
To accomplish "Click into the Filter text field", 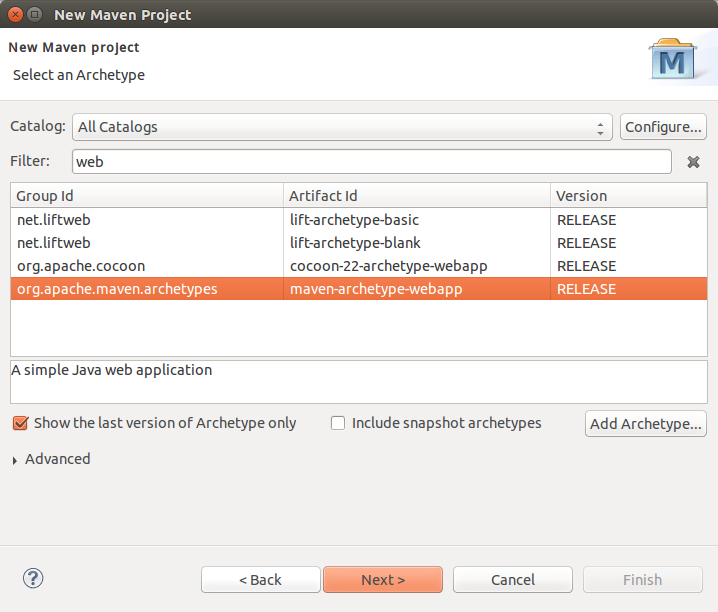I will (x=372, y=162).
